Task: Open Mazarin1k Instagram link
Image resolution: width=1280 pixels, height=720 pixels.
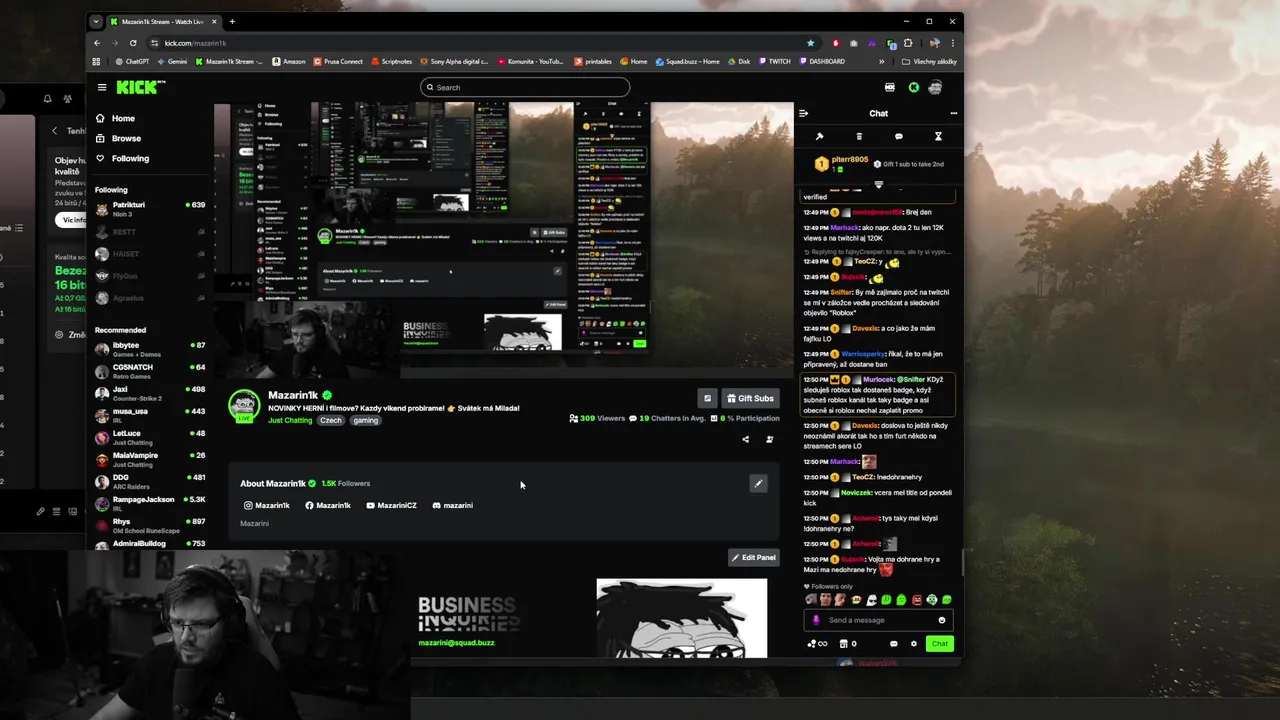Action: click(267, 505)
